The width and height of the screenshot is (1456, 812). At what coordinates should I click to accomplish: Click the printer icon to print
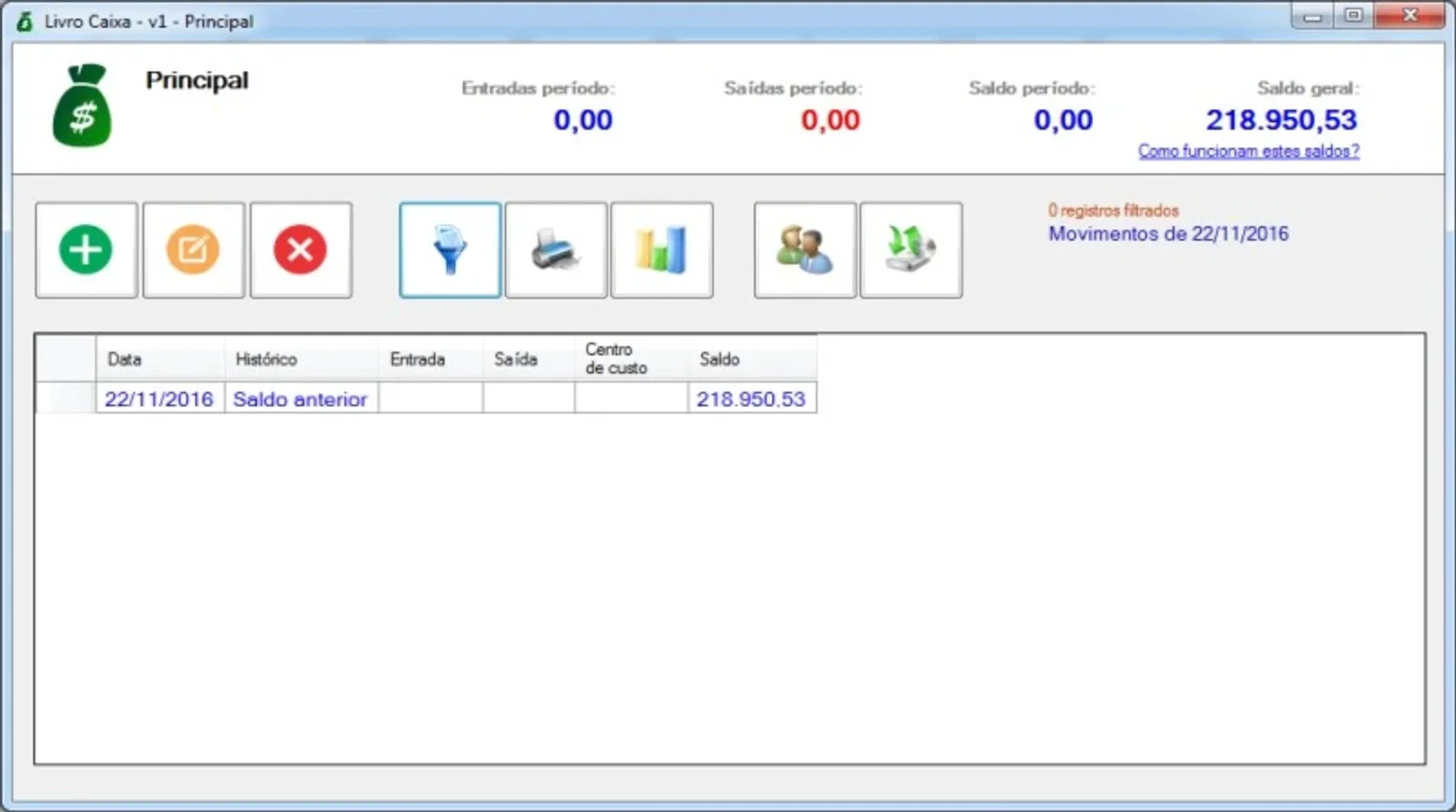coord(556,250)
